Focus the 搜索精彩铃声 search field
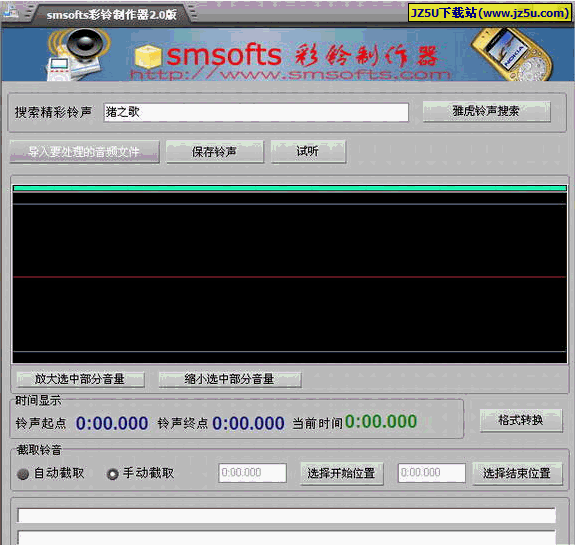This screenshot has height=545, width=575. (256, 112)
